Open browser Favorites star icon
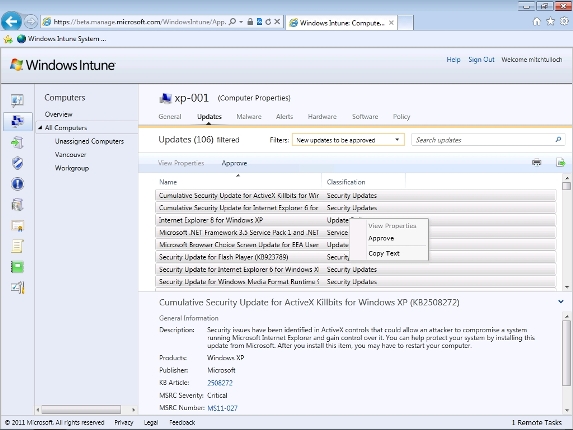 coord(550,22)
